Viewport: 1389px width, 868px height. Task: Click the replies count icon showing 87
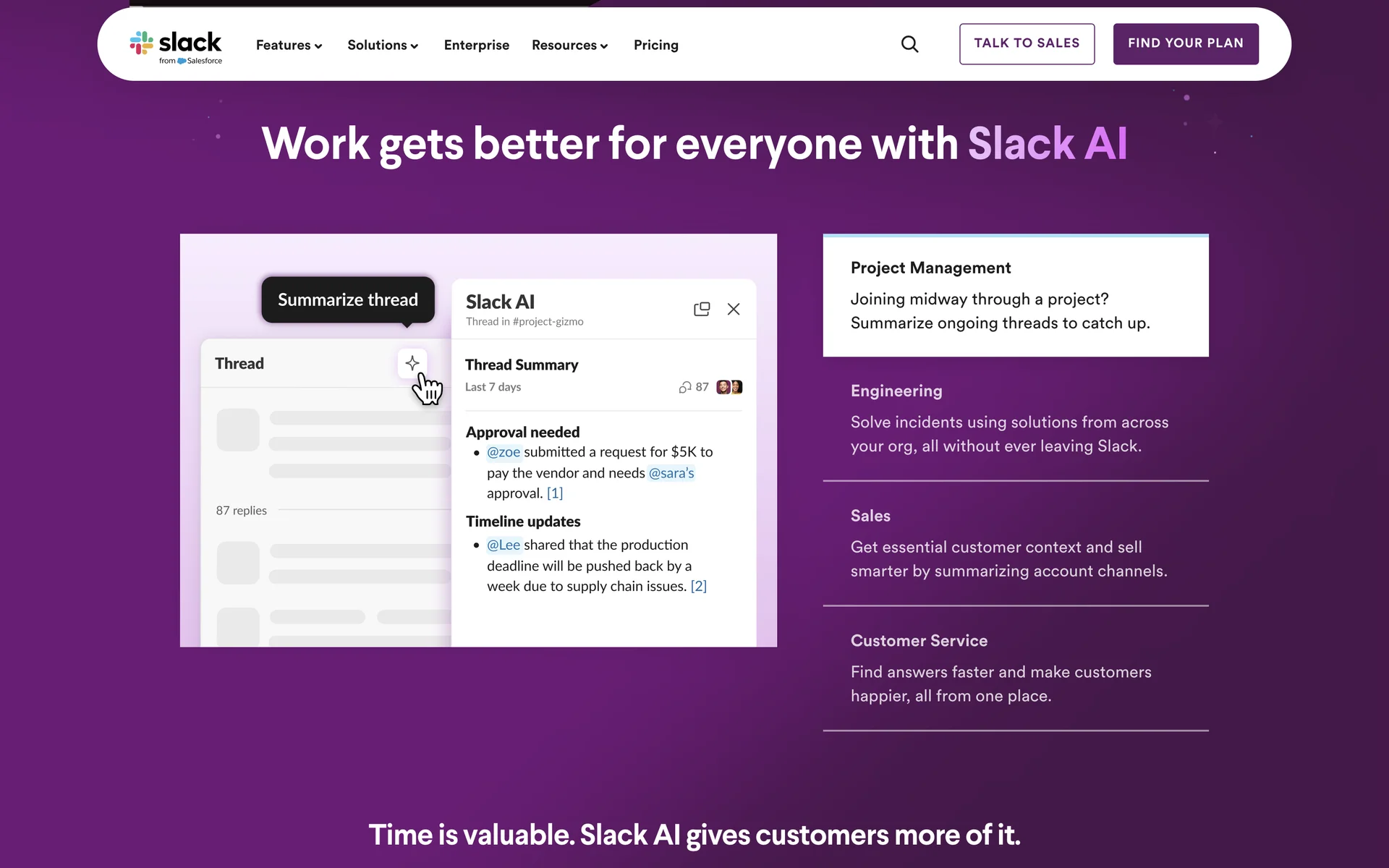pyautogui.click(x=685, y=388)
